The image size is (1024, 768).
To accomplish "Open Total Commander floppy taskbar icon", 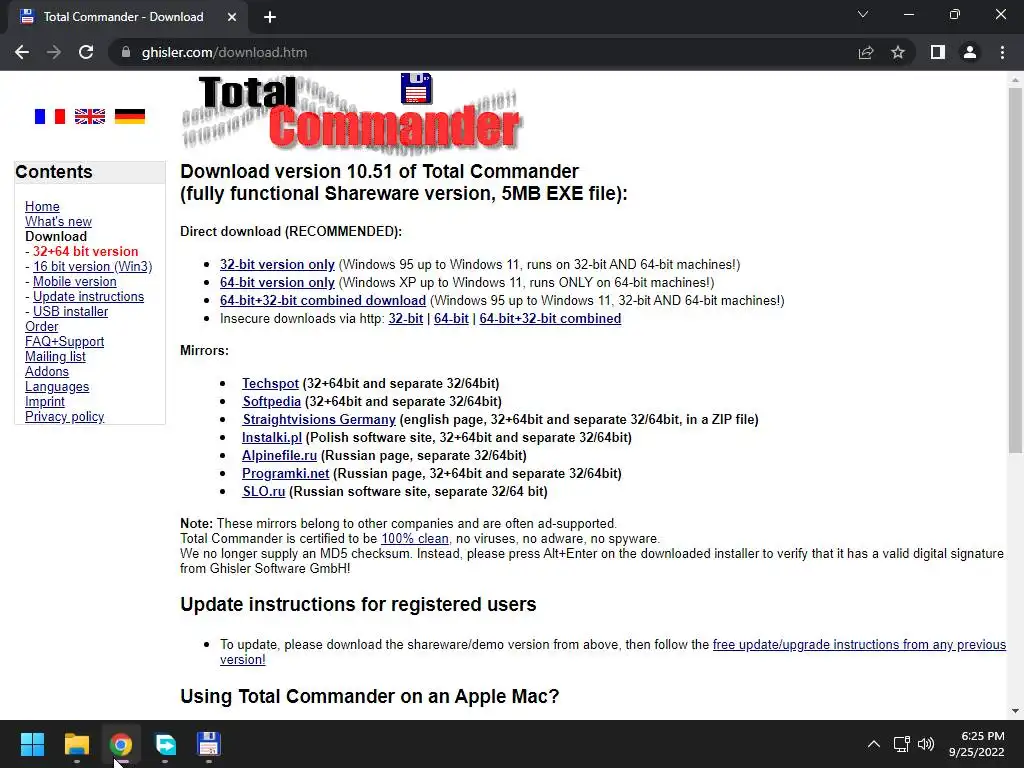I will click(x=209, y=744).
